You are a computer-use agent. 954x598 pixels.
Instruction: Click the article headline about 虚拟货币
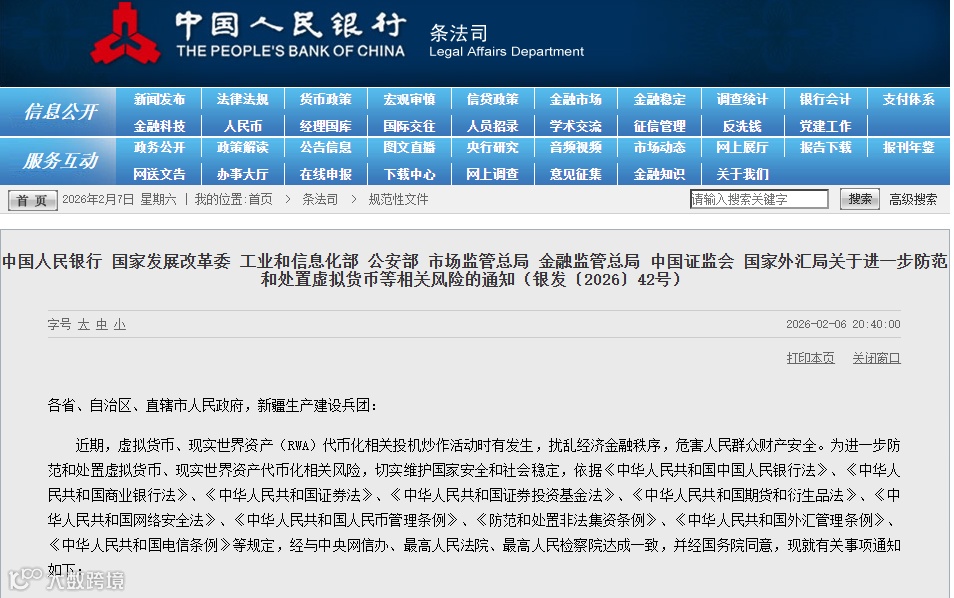pyautogui.click(x=475, y=270)
